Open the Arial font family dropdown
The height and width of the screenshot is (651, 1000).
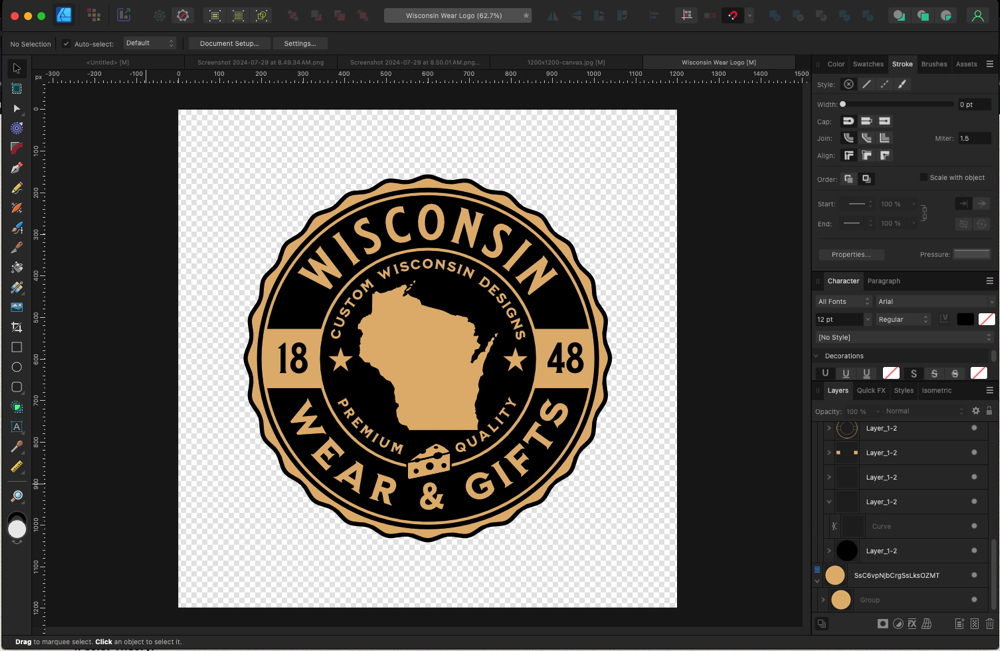coord(934,301)
